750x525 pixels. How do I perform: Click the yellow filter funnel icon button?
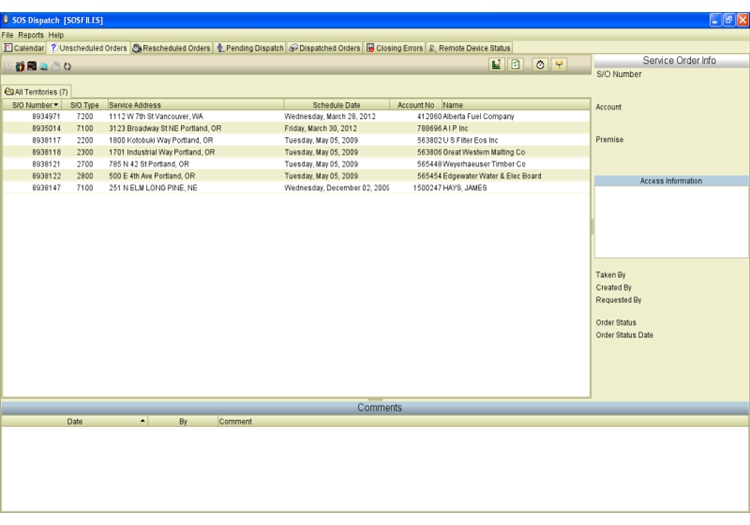(x=559, y=65)
